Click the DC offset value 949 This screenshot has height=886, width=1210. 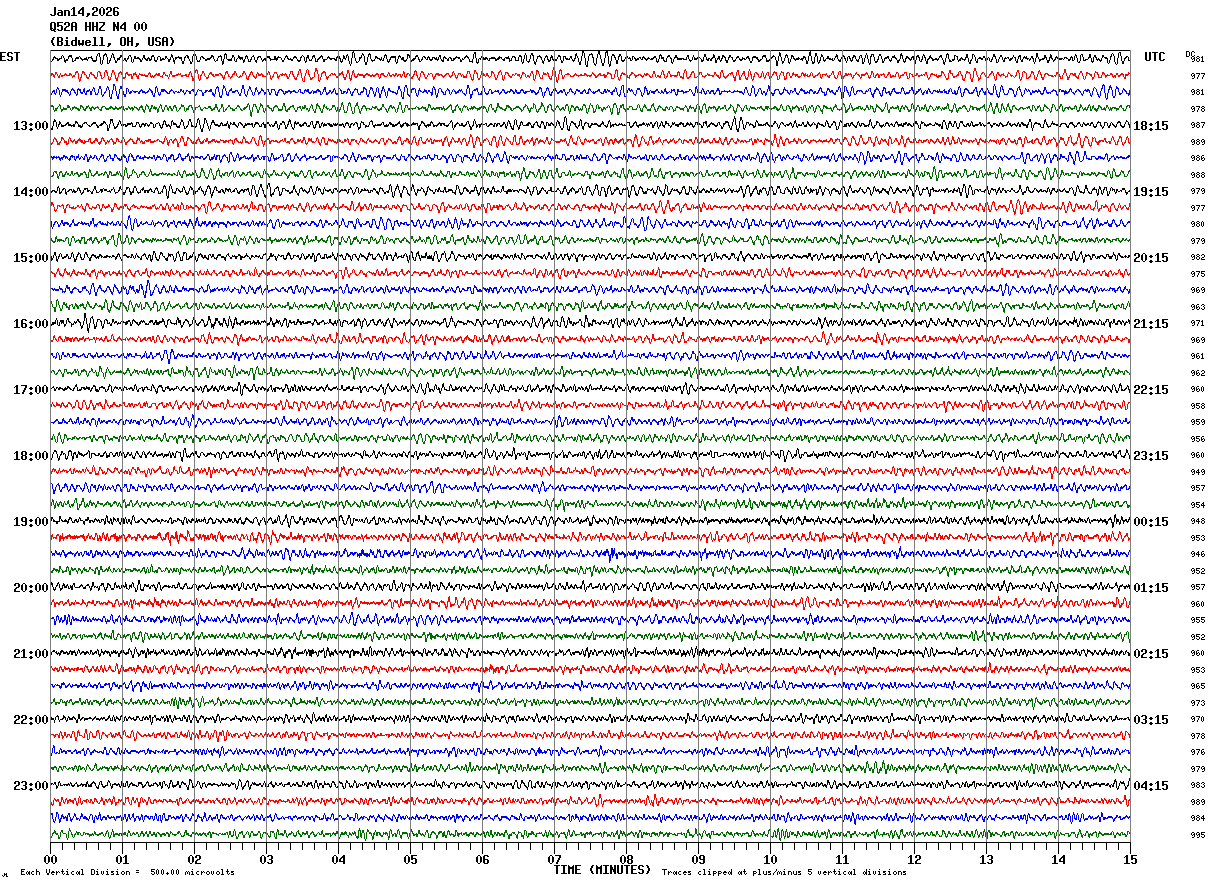click(1197, 472)
